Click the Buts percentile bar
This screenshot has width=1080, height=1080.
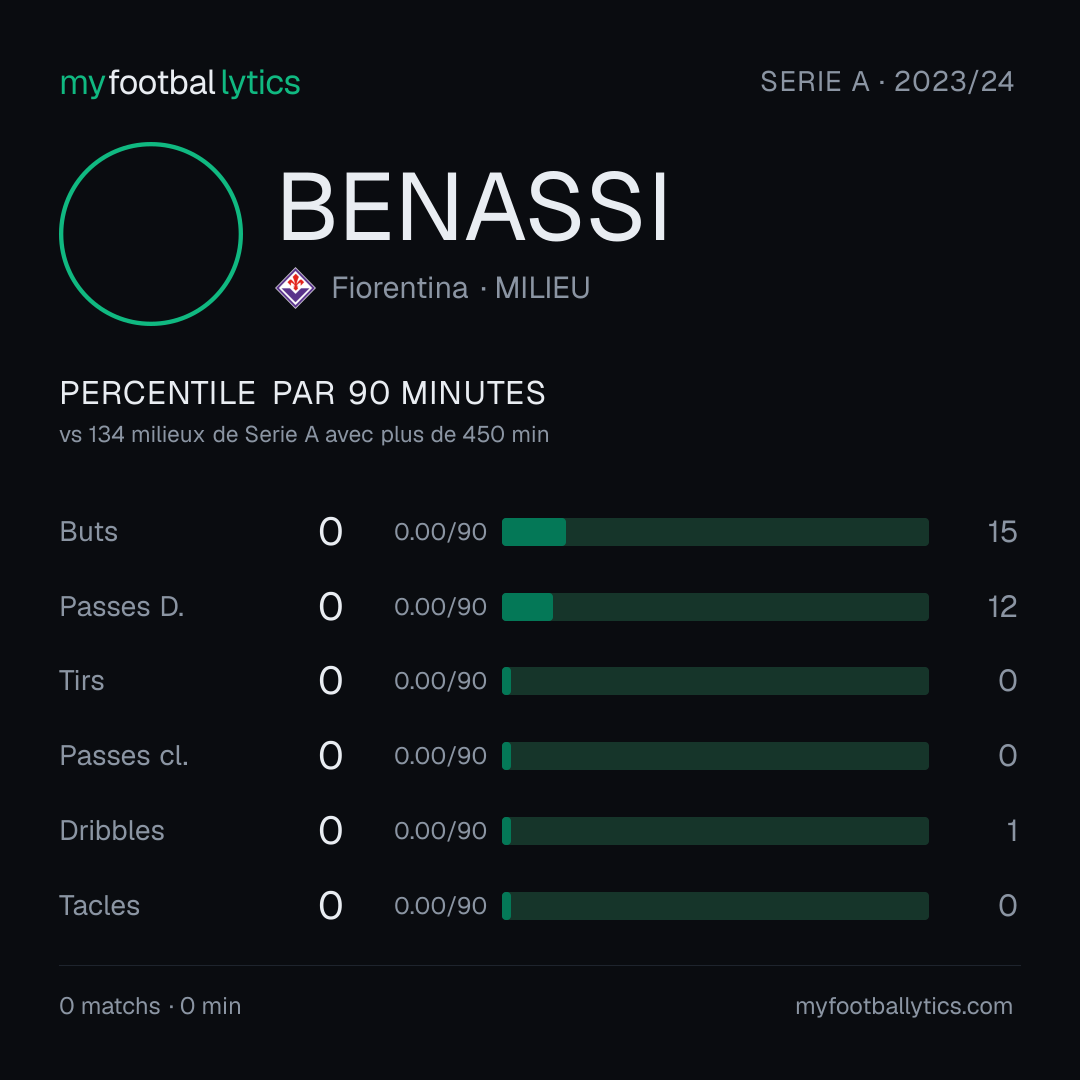[x=715, y=532]
